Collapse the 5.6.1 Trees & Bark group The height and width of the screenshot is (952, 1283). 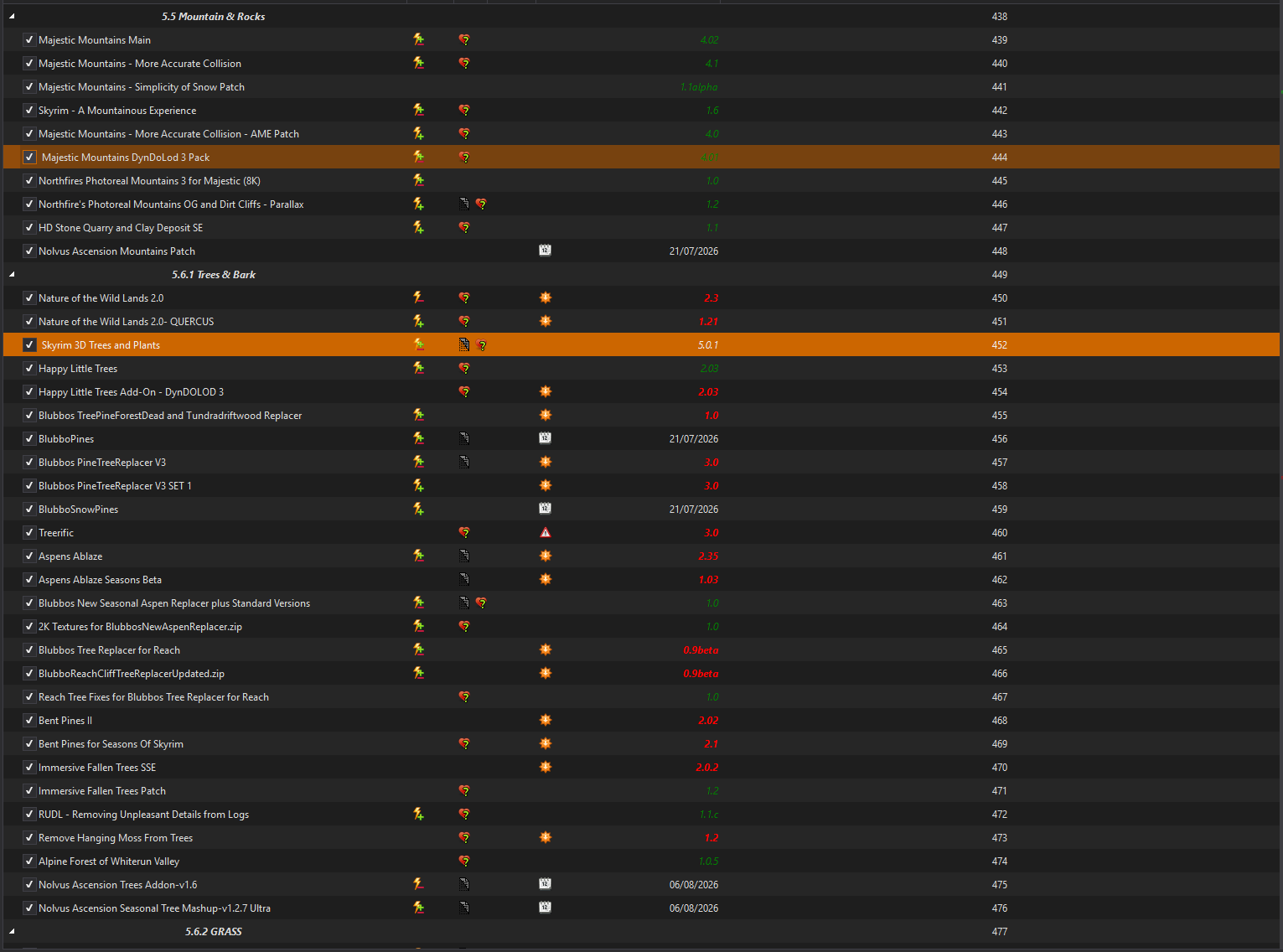[12, 274]
